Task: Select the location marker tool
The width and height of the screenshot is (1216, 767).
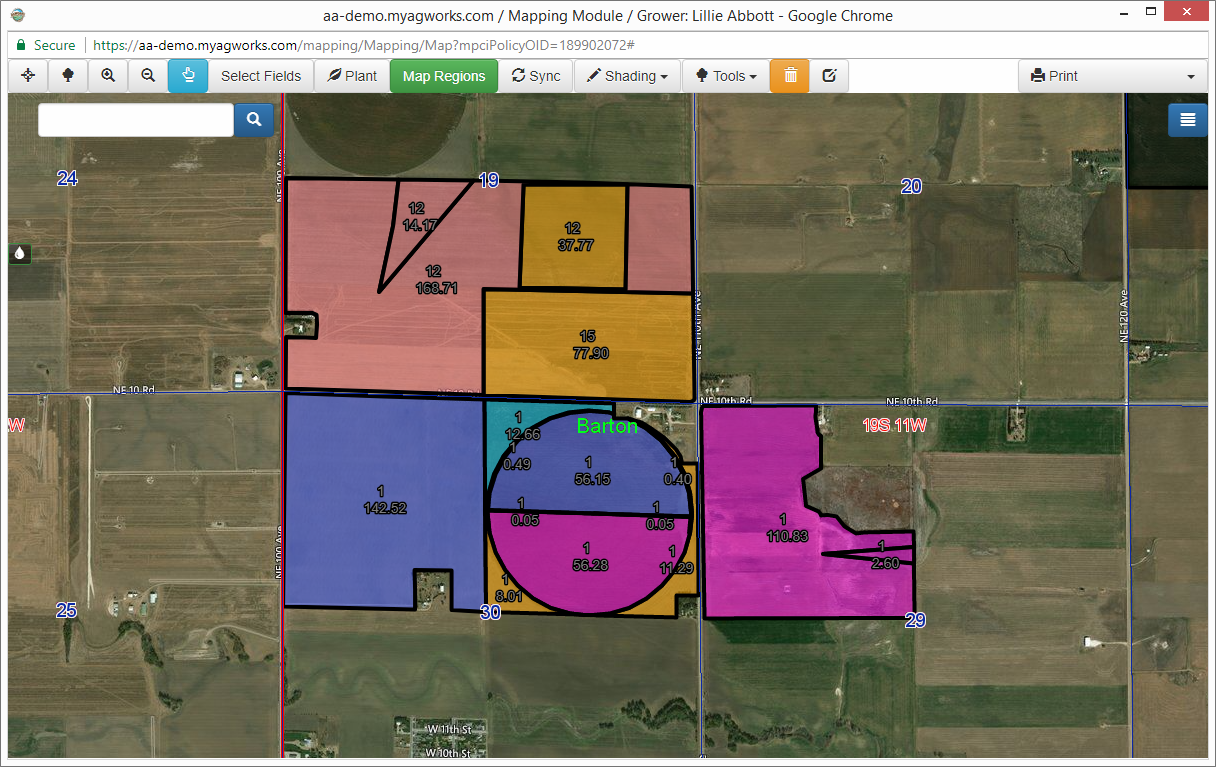Action: (x=68, y=75)
